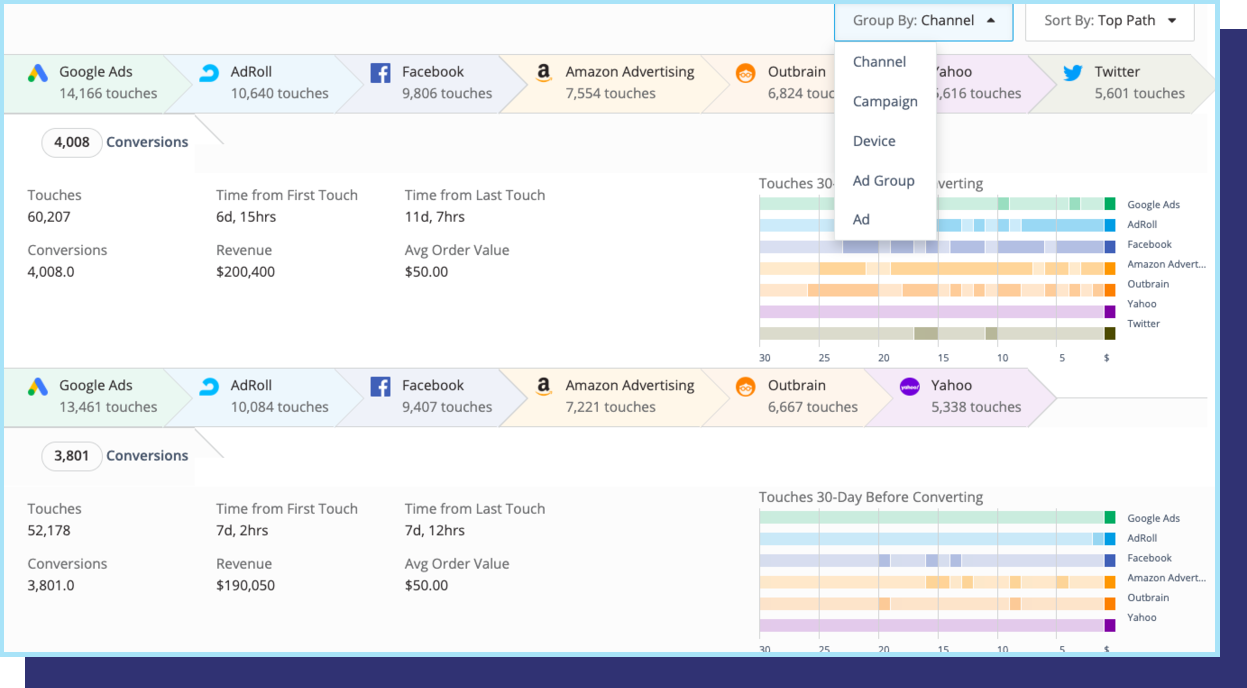Click the Amazon icon beside 7,221 touches
1247x688 pixels.
[543, 387]
